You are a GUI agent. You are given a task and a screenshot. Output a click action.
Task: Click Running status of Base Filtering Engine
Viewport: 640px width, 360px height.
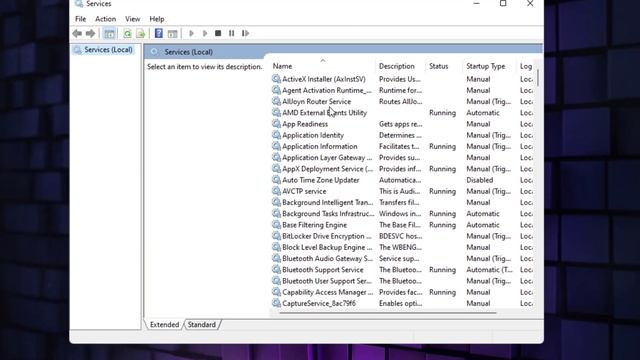(442, 225)
